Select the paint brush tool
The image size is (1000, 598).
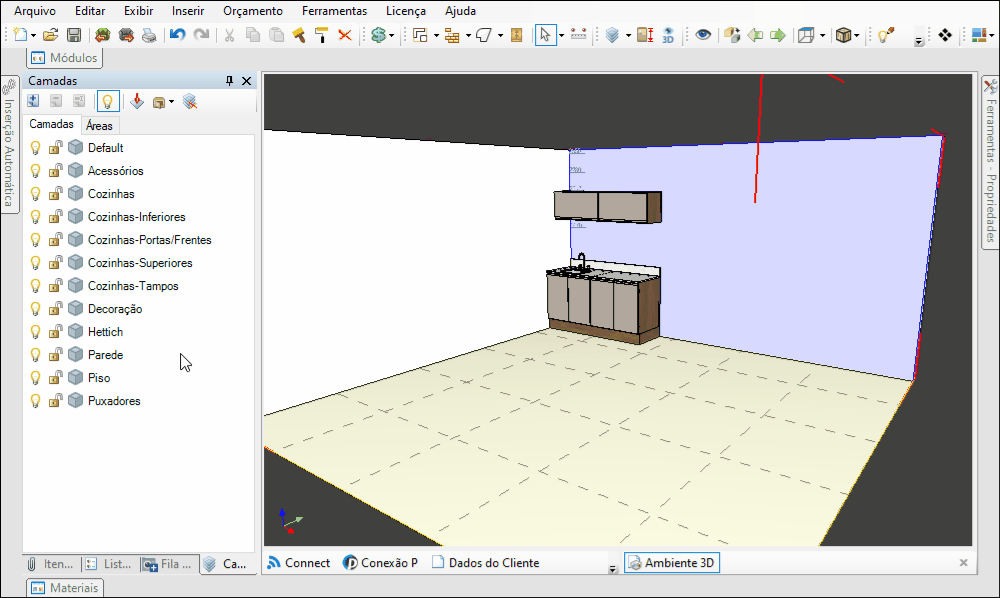click(298, 34)
